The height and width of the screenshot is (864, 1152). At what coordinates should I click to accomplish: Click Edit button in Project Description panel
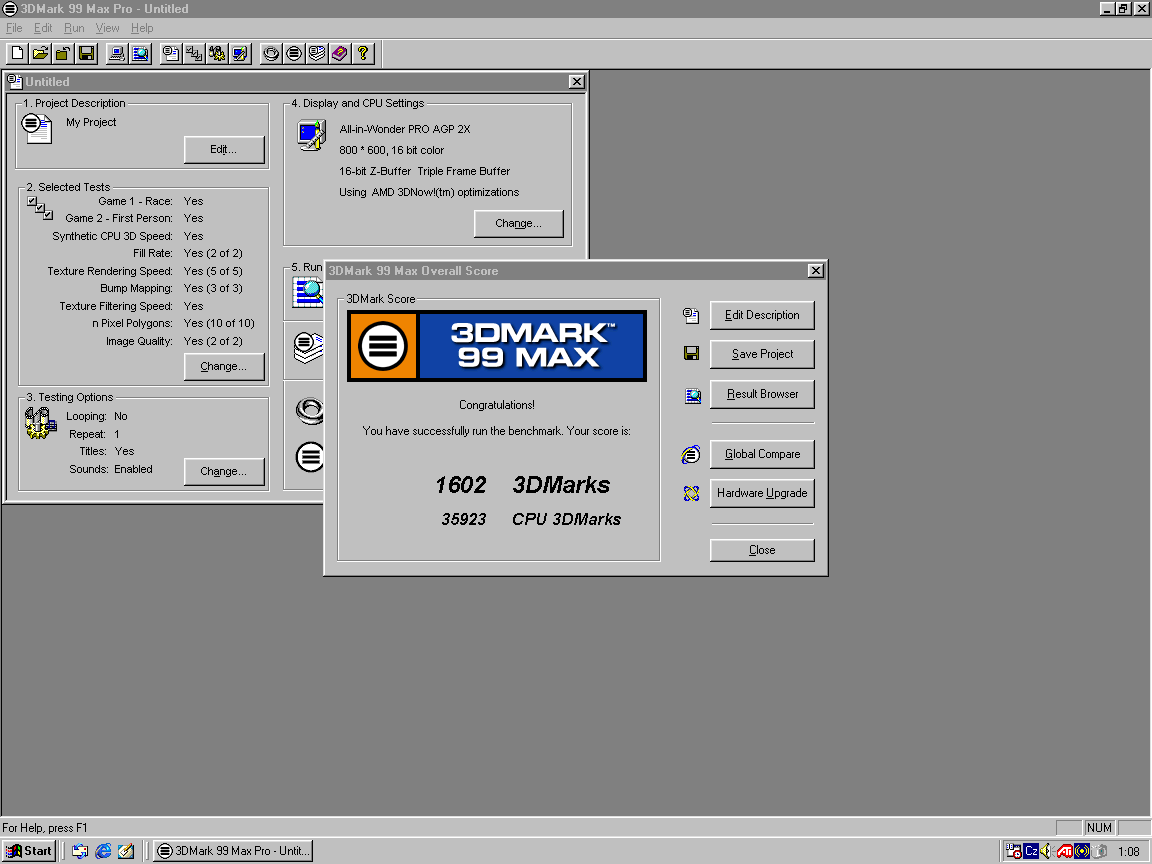pyautogui.click(x=224, y=150)
